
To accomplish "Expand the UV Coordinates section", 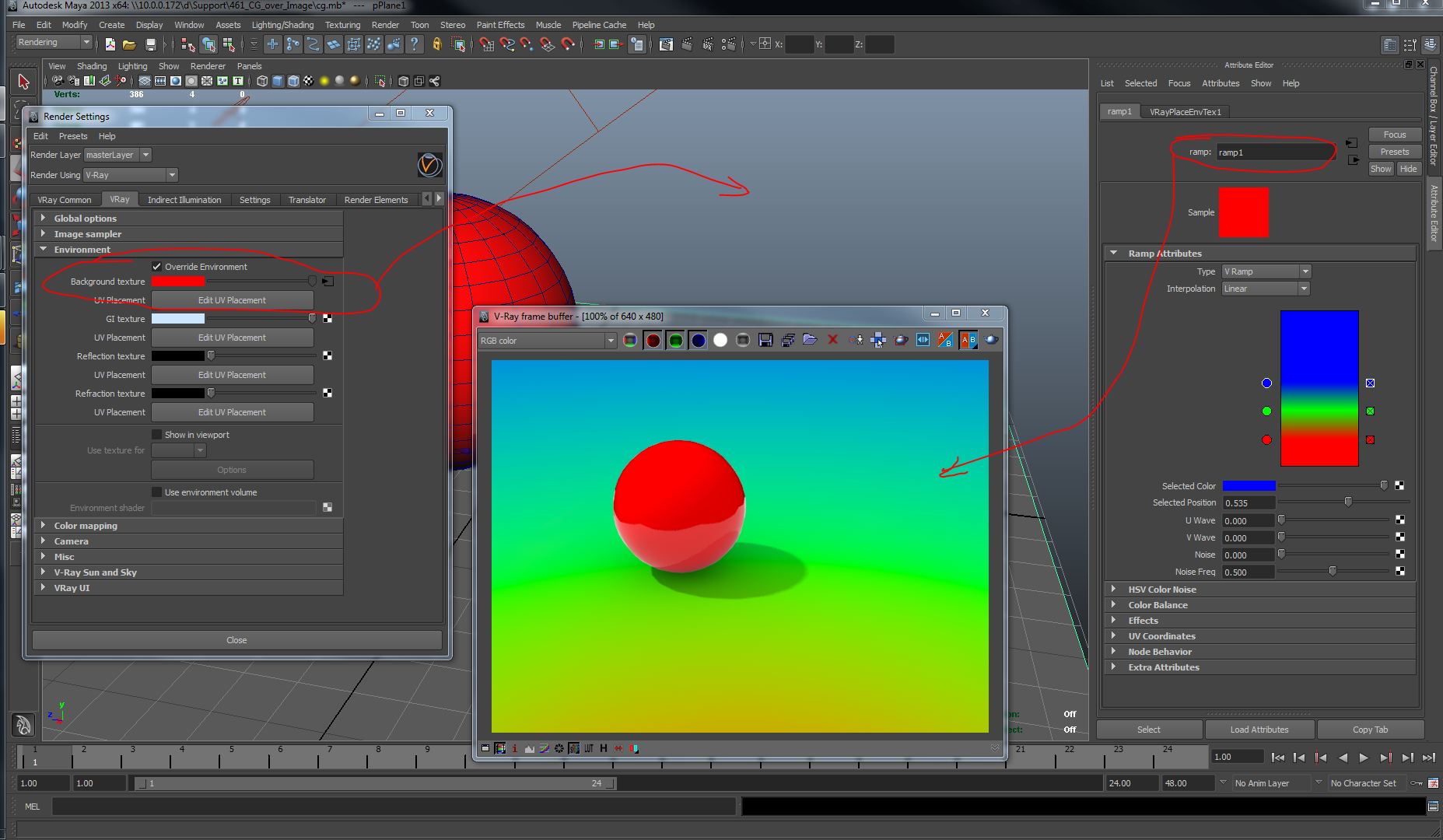I will (x=1259, y=636).
